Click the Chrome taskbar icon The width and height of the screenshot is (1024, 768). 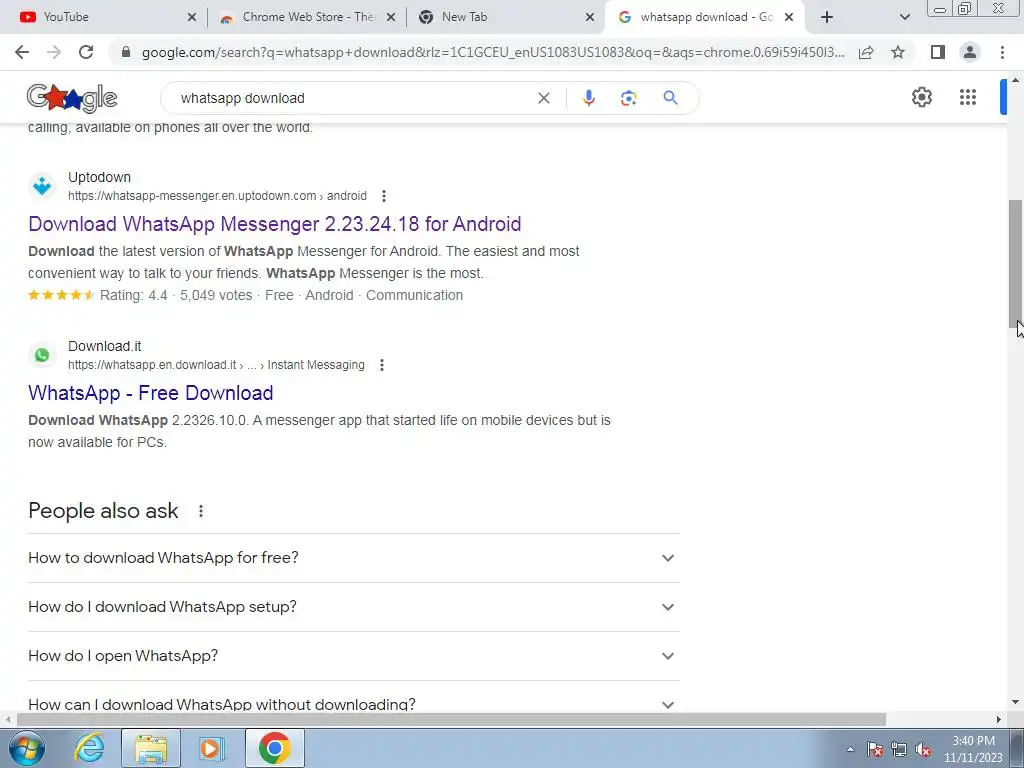(x=274, y=748)
